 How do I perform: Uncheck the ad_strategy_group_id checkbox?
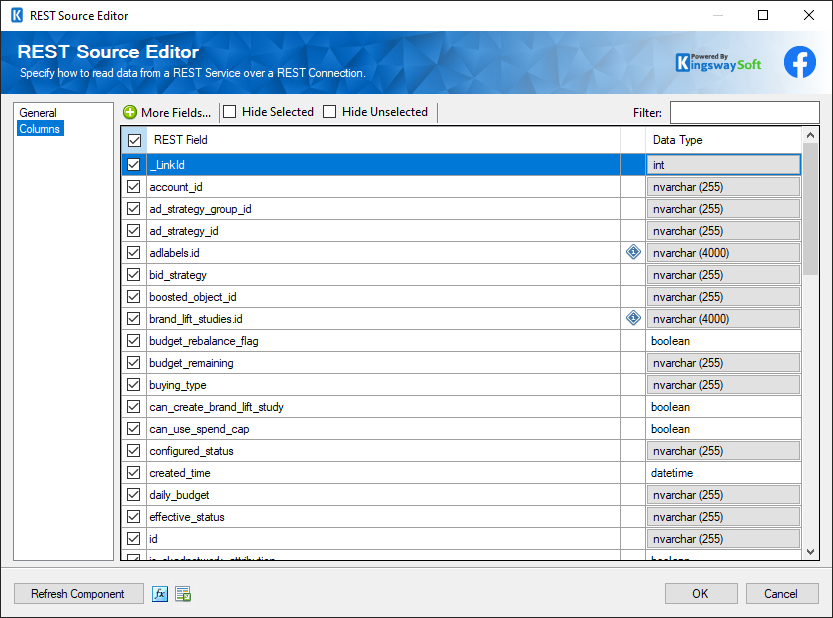click(133, 209)
